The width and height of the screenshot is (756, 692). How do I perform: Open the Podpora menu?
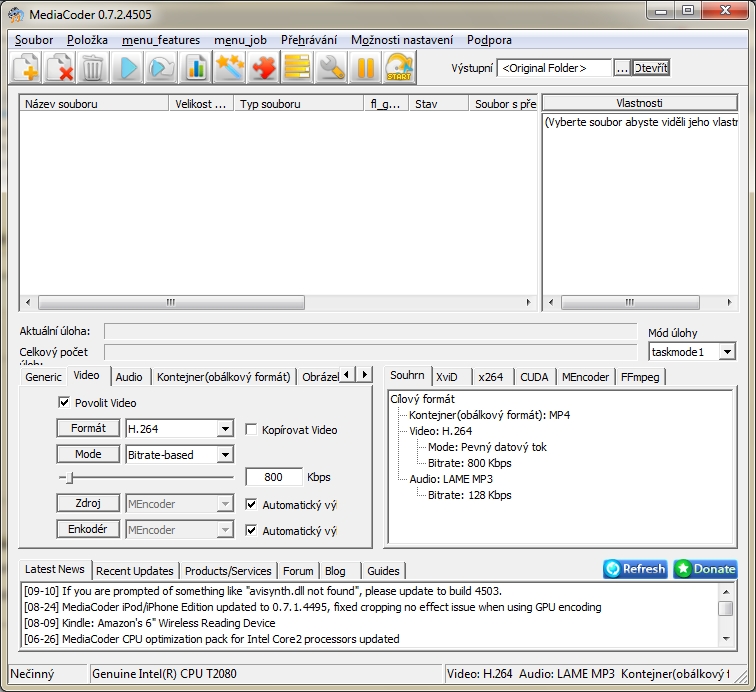coord(489,40)
